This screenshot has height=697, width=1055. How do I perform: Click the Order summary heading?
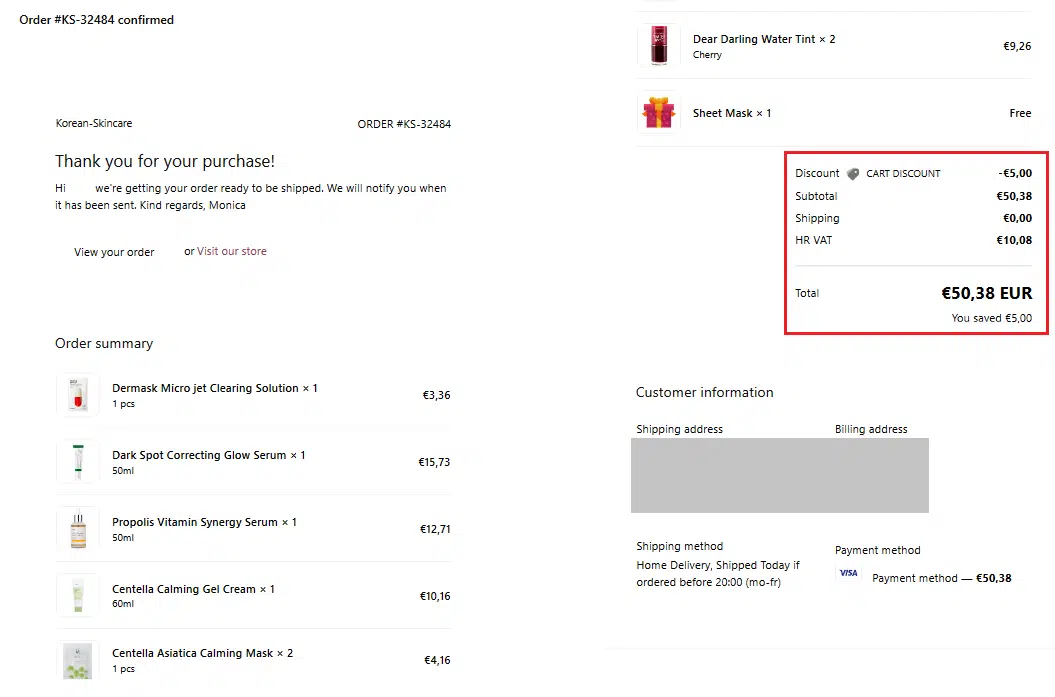coord(104,344)
